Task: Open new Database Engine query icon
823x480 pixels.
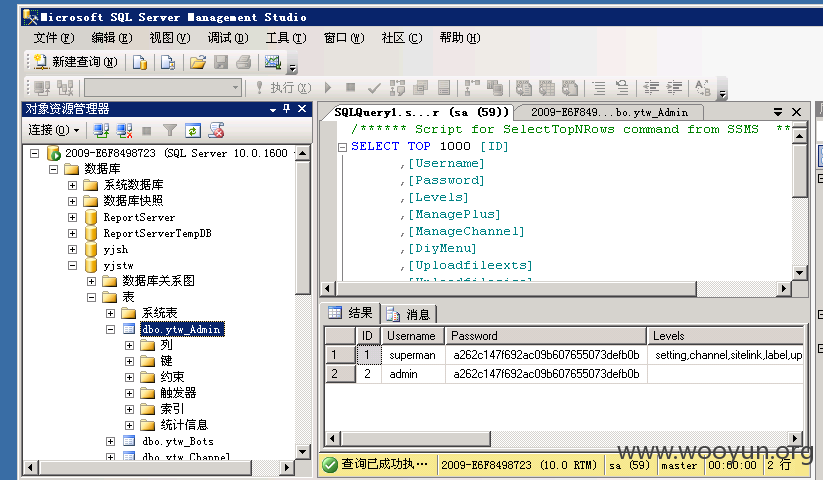Action: click(140, 62)
